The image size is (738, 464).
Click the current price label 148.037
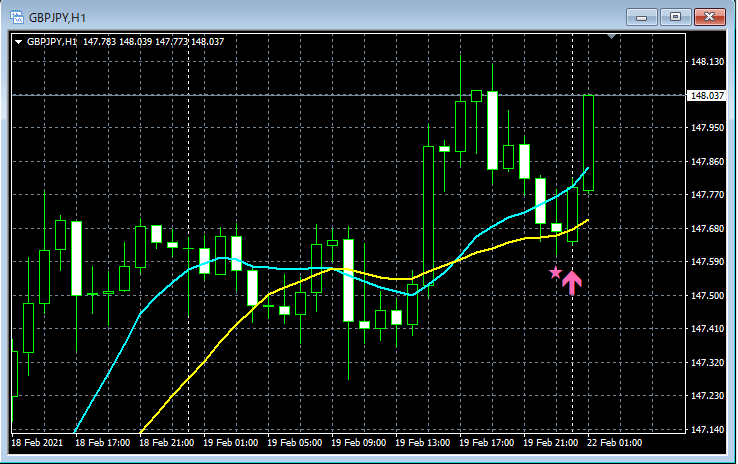[706, 96]
